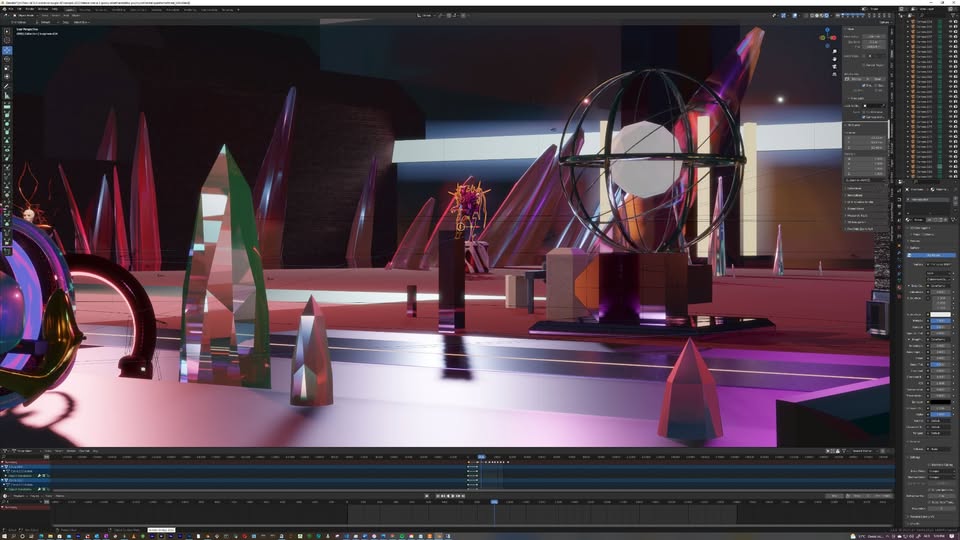This screenshot has width=960, height=540.
Task: Choose the Transform tool in left toolbar
Action: (x=7, y=77)
